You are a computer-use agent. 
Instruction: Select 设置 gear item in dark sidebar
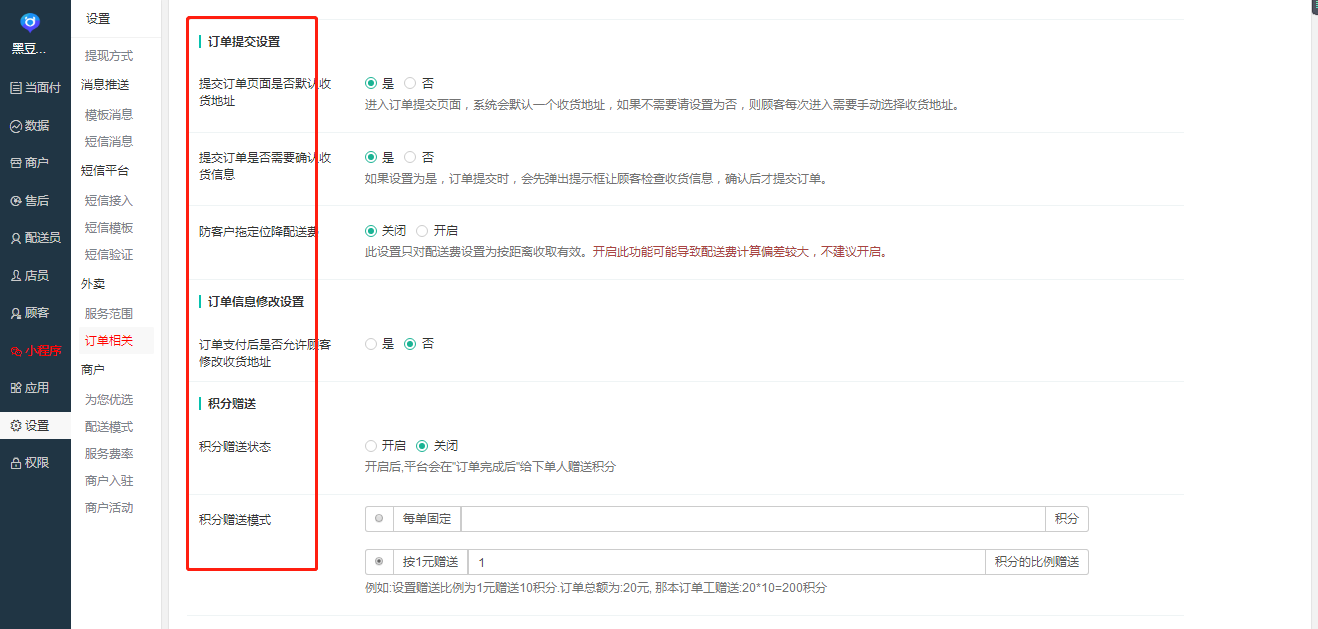coord(35,426)
